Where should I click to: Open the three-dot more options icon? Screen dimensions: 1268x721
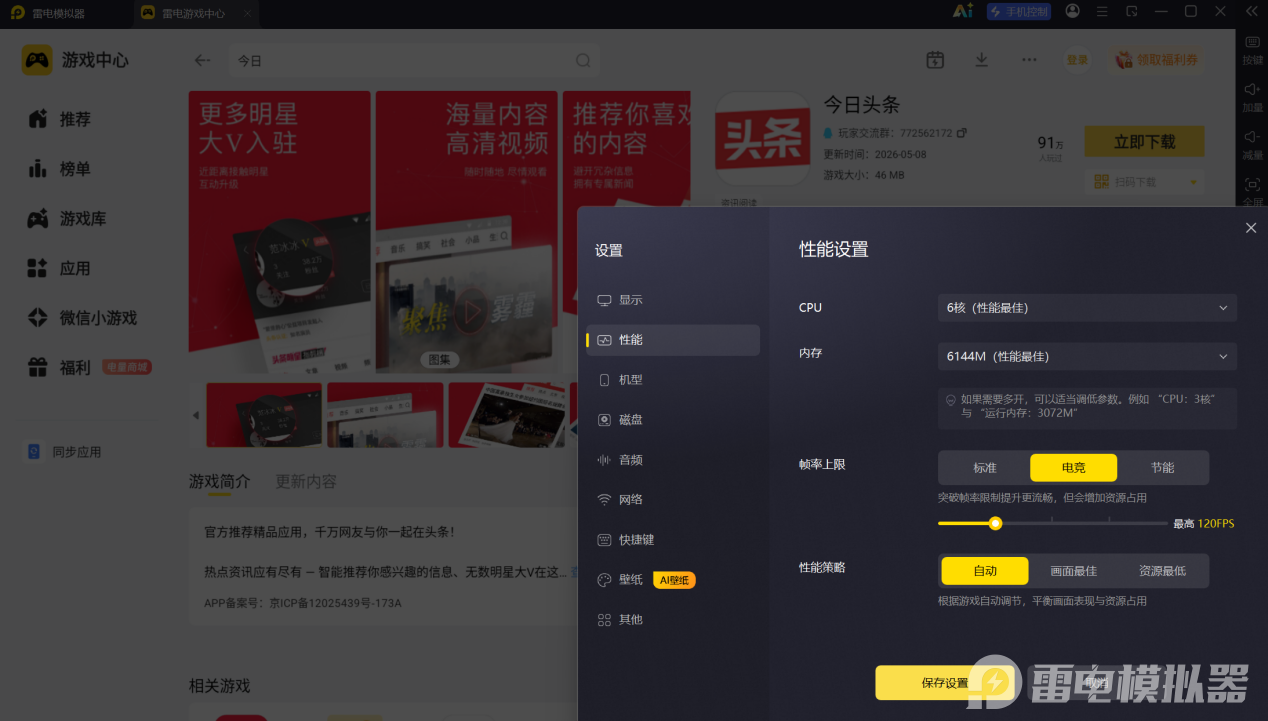coord(1029,60)
